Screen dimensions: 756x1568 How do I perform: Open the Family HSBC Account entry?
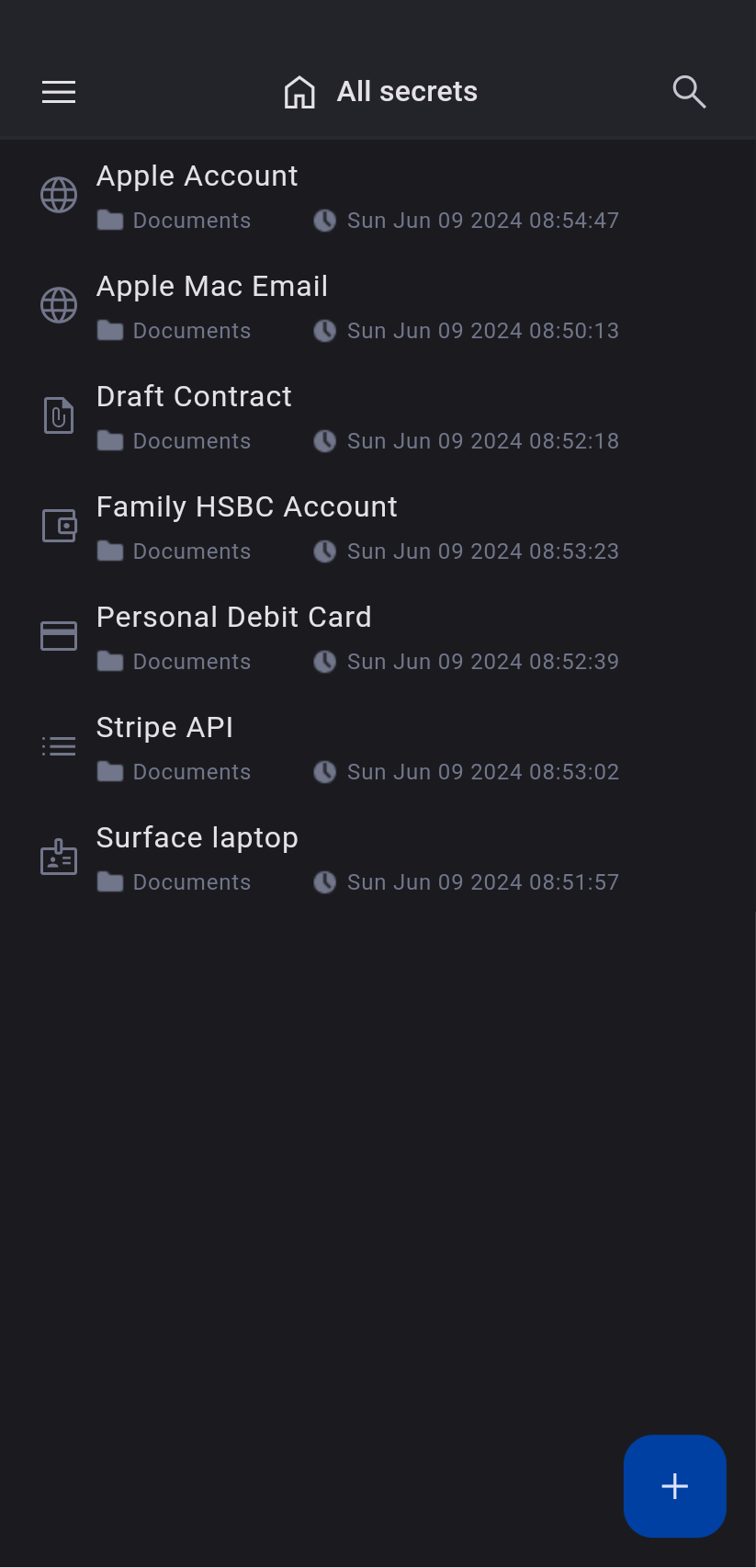(x=246, y=506)
